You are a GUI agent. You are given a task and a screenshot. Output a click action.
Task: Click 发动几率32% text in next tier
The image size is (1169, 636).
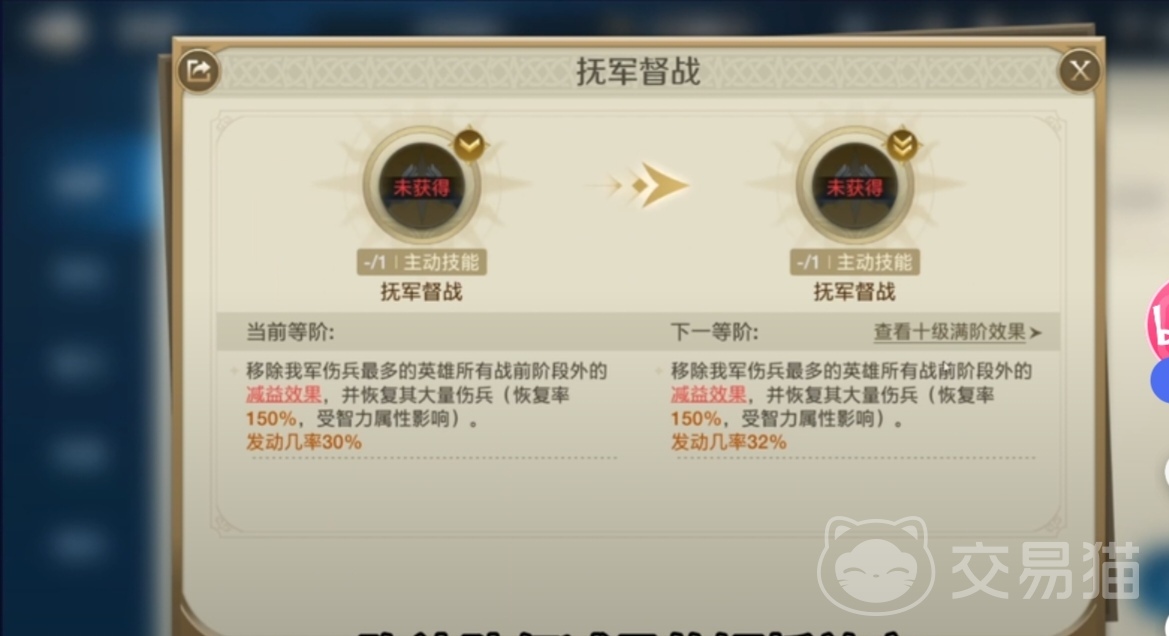728,442
